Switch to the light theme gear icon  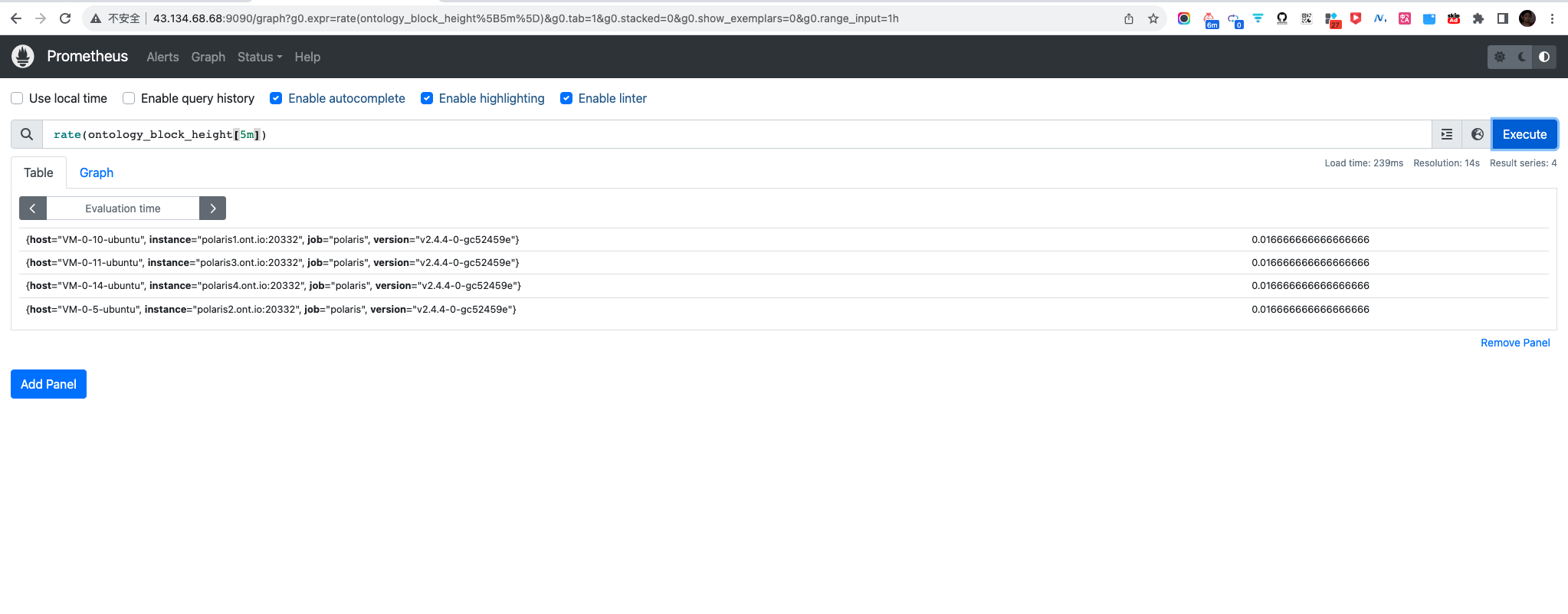1500,57
